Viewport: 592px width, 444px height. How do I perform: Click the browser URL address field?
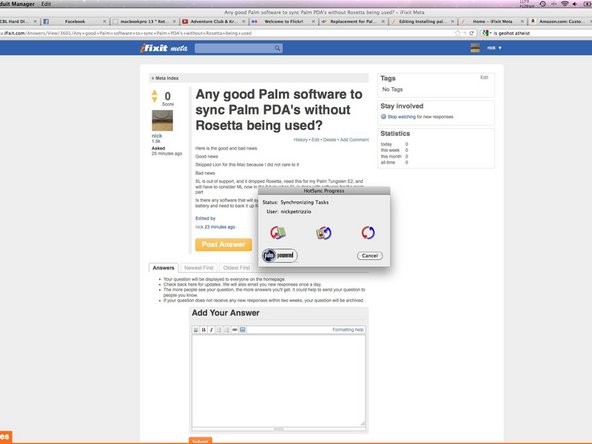click(227, 33)
